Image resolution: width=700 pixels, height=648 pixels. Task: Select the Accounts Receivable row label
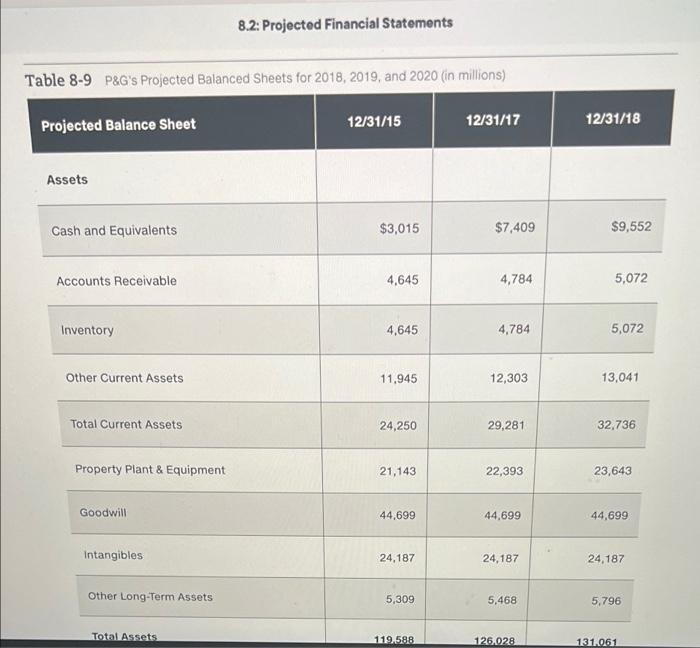pyautogui.click(x=116, y=281)
